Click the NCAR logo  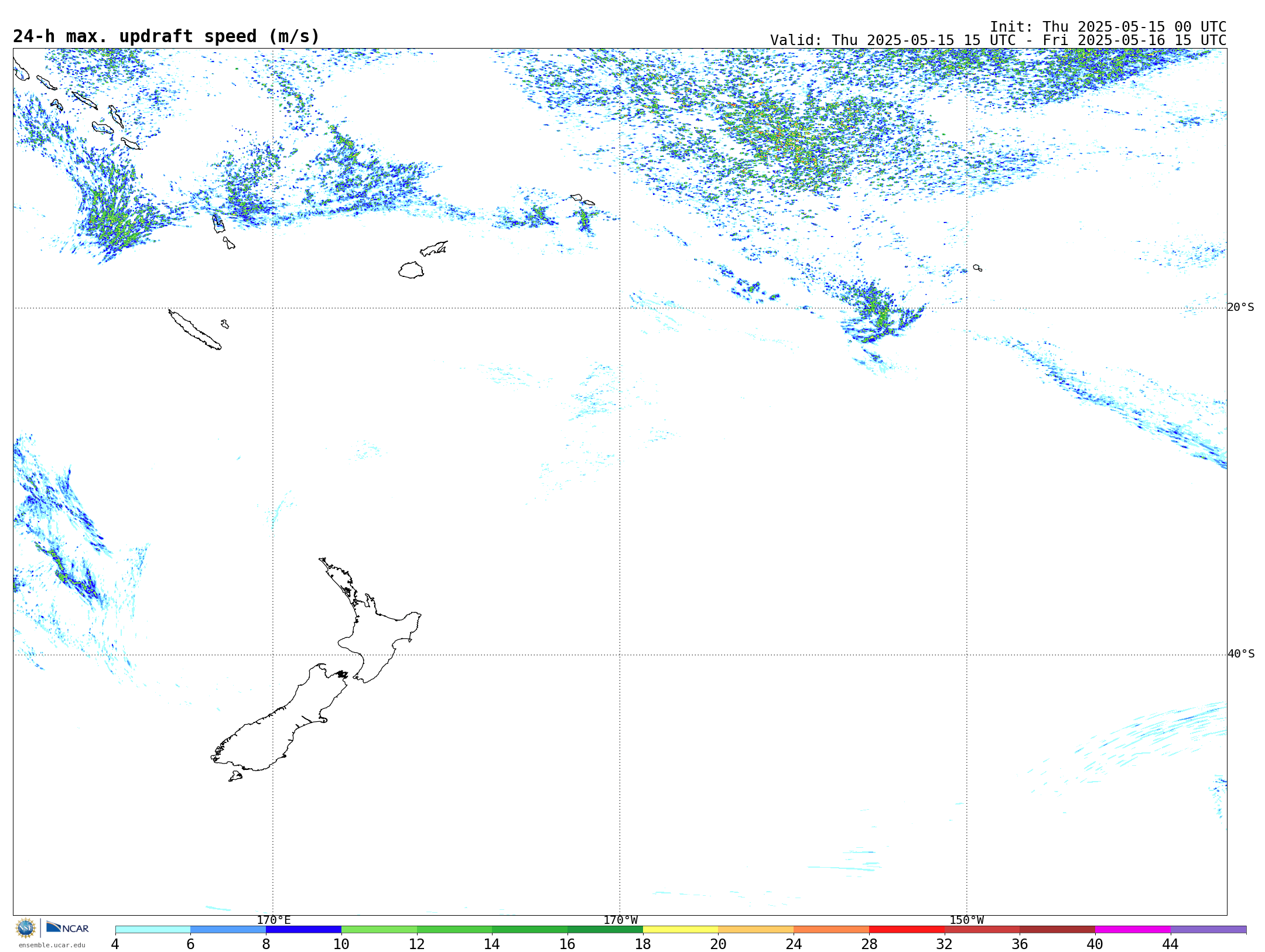coord(67,927)
